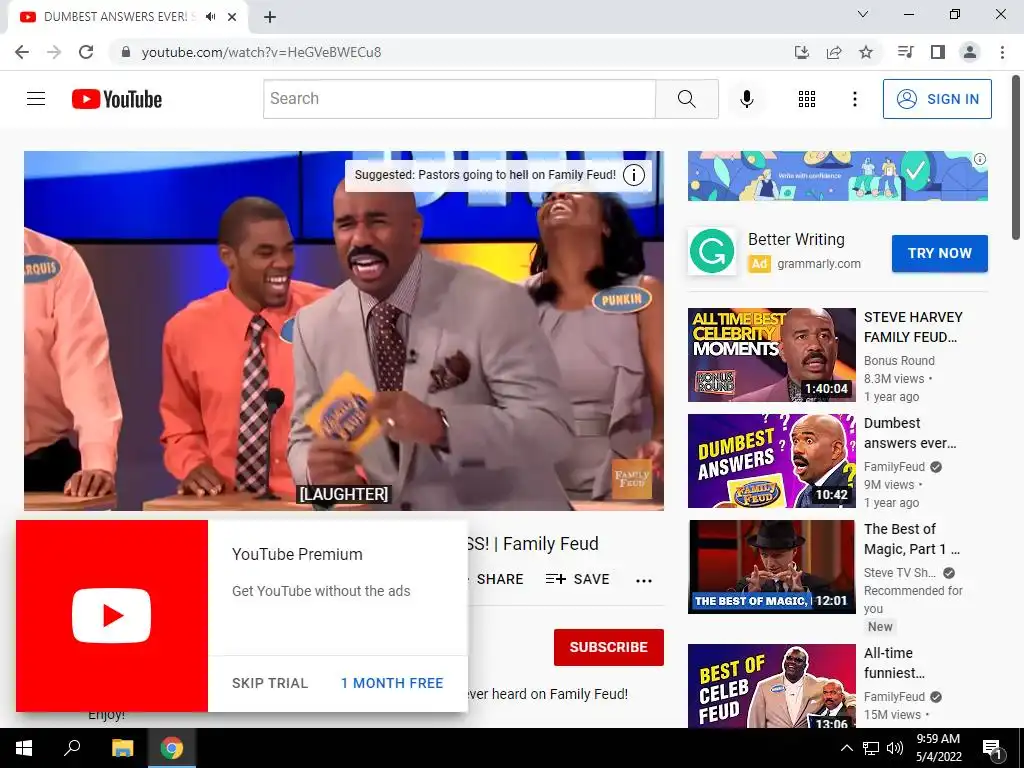
Task: Start voice search with the microphone icon
Action: [746, 99]
